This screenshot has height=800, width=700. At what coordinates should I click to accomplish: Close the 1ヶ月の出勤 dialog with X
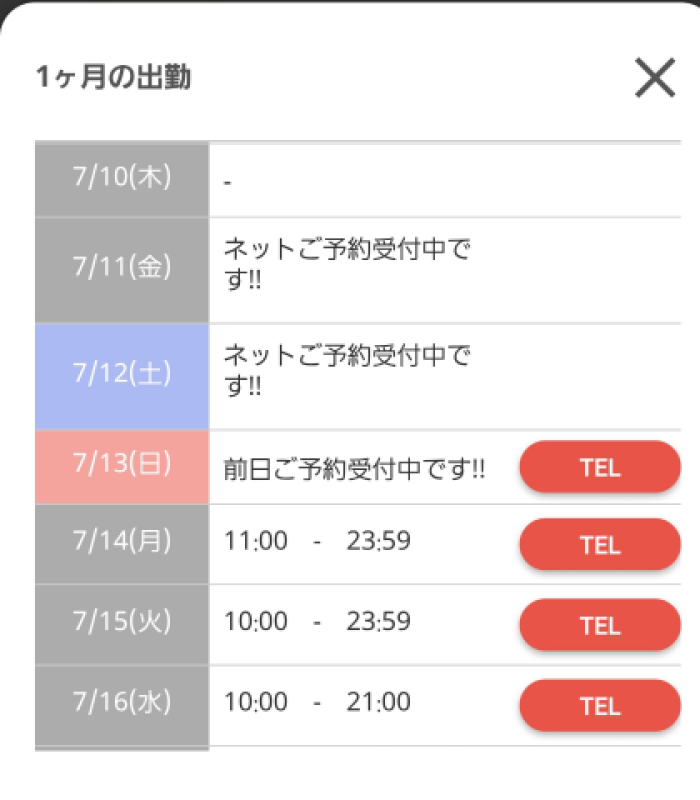coord(655,78)
